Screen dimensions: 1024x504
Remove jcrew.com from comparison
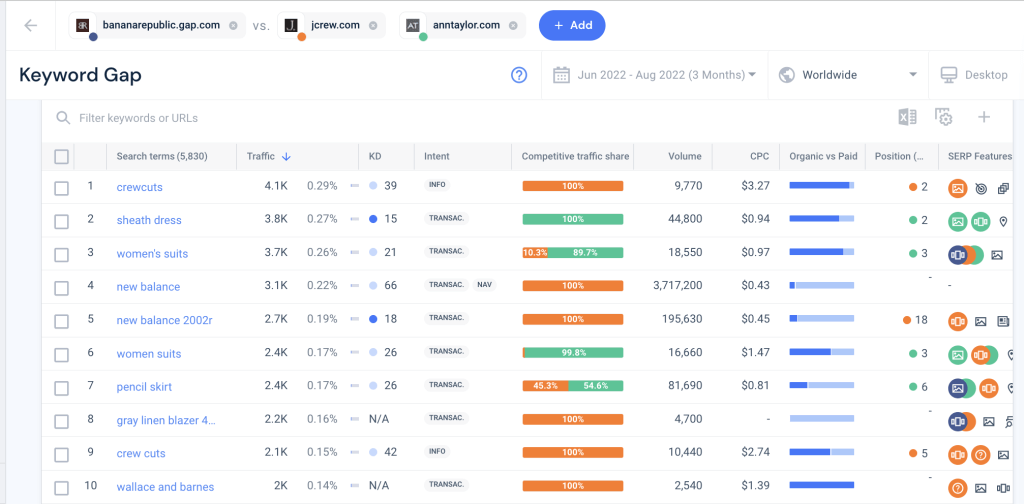[373, 25]
